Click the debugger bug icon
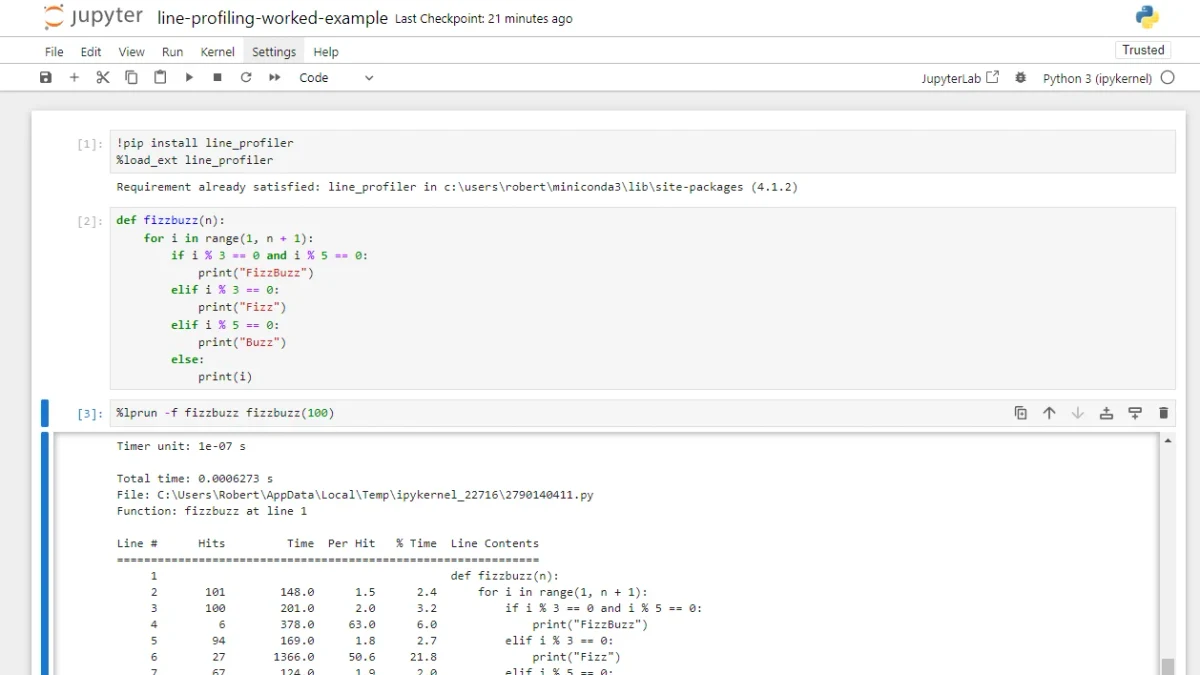 tap(1020, 78)
